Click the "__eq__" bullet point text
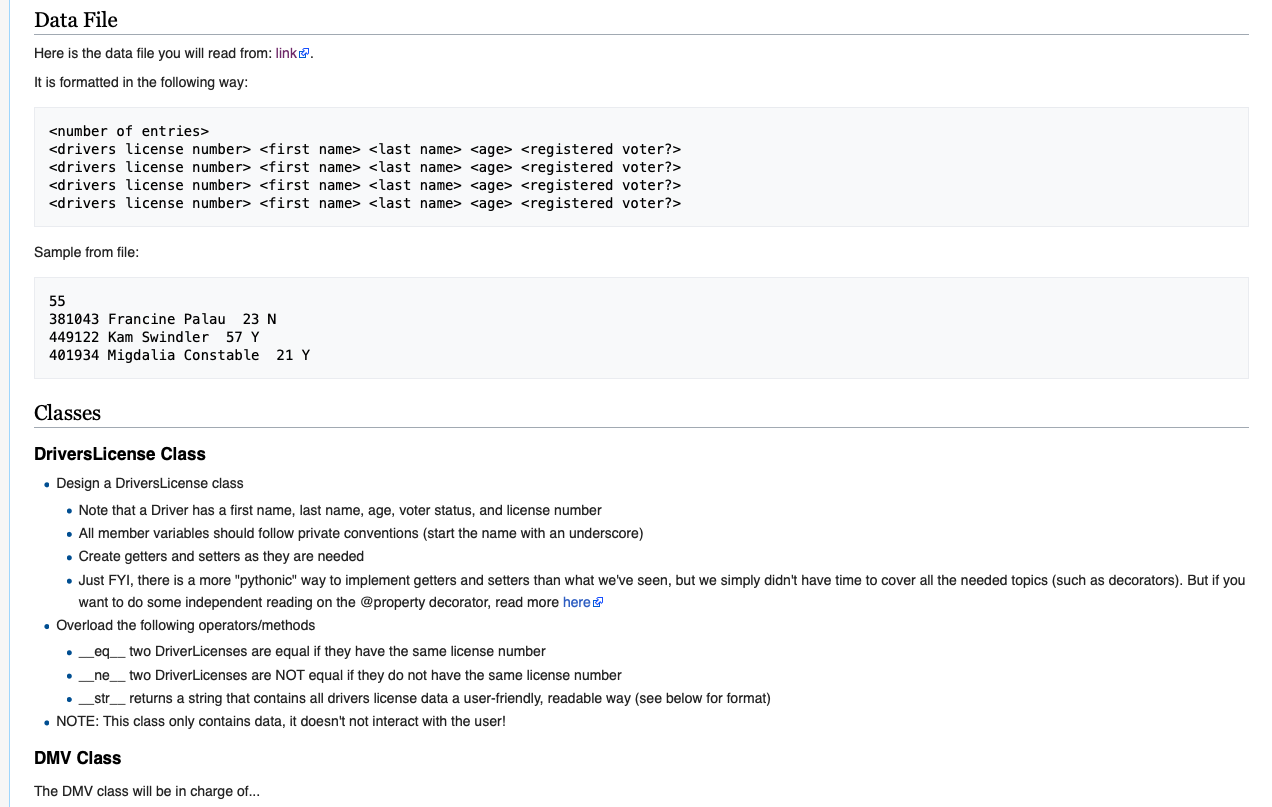Viewport: 1272px width, 807px height. point(312,651)
